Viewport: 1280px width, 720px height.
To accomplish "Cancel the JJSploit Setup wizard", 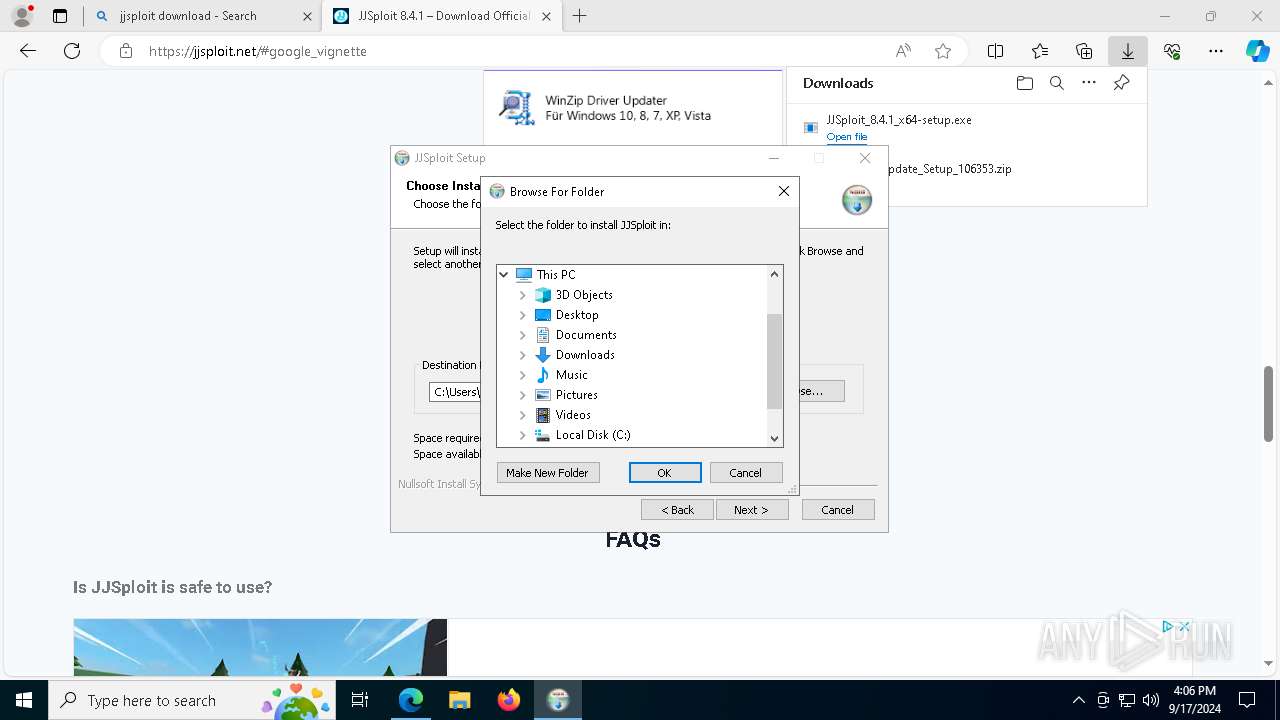I will (x=838, y=510).
